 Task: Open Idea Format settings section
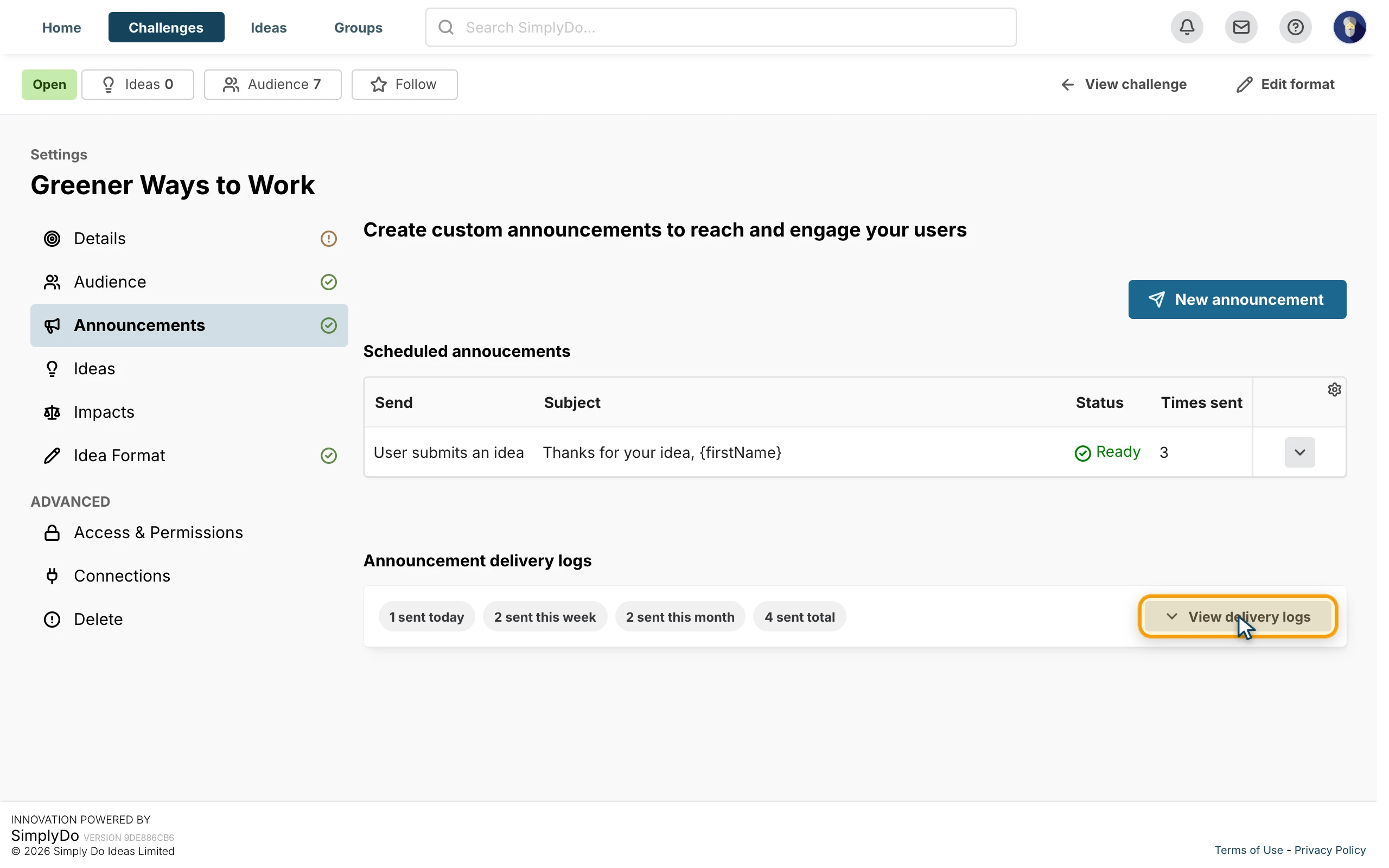(189, 456)
